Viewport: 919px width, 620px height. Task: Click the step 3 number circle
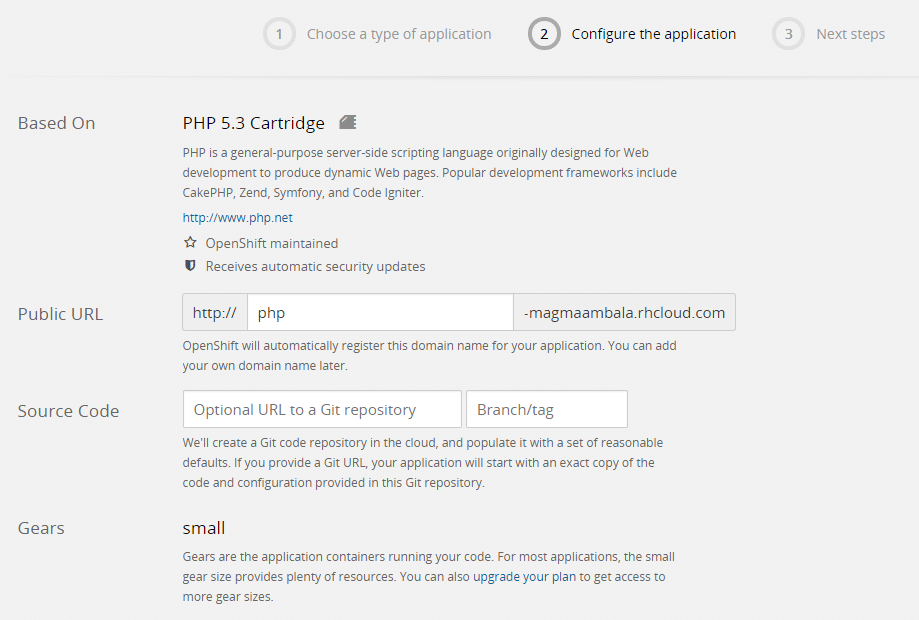click(x=788, y=34)
